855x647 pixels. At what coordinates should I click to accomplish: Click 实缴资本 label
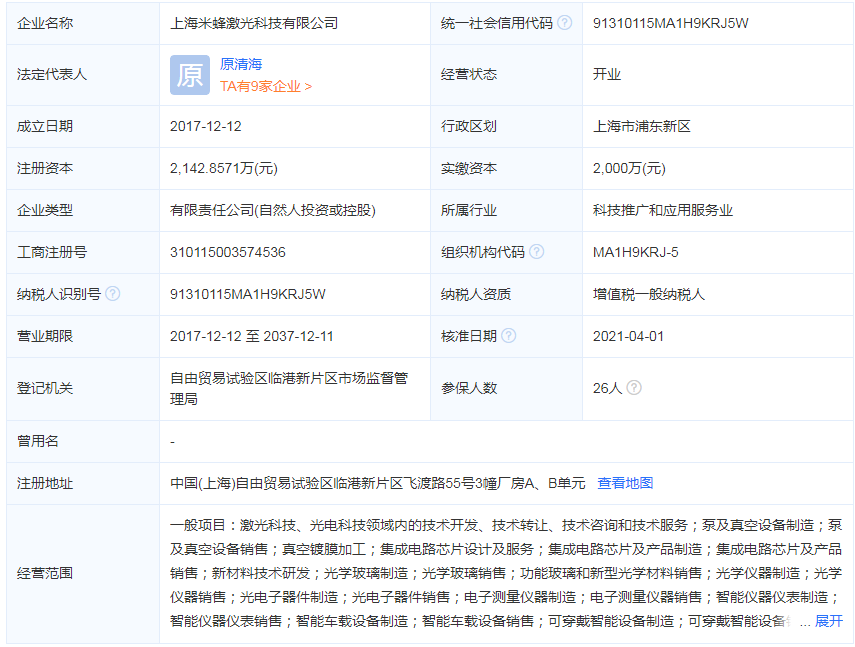tap(469, 168)
